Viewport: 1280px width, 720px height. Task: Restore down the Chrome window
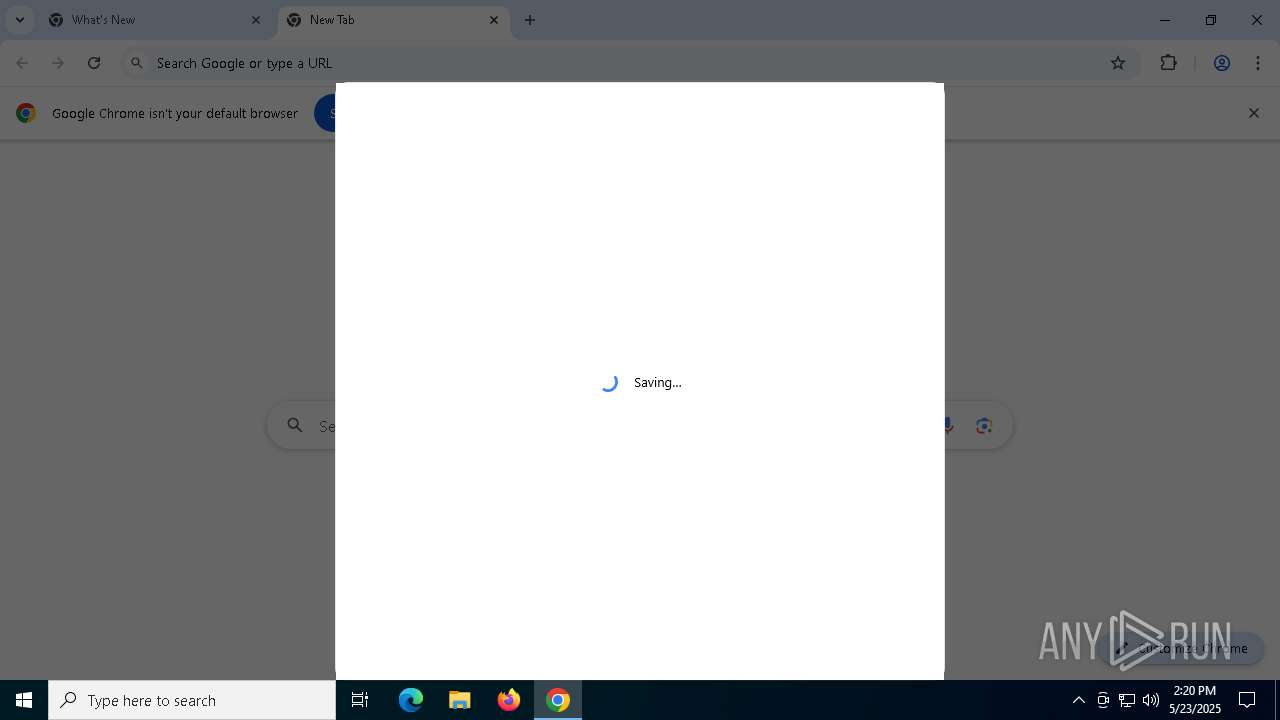[x=1211, y=20]
